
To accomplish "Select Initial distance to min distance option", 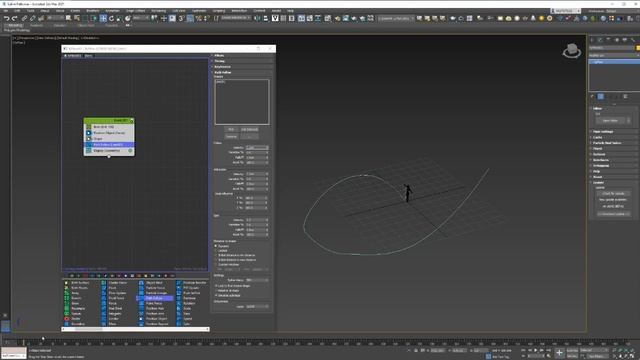I will pos(216,255).
